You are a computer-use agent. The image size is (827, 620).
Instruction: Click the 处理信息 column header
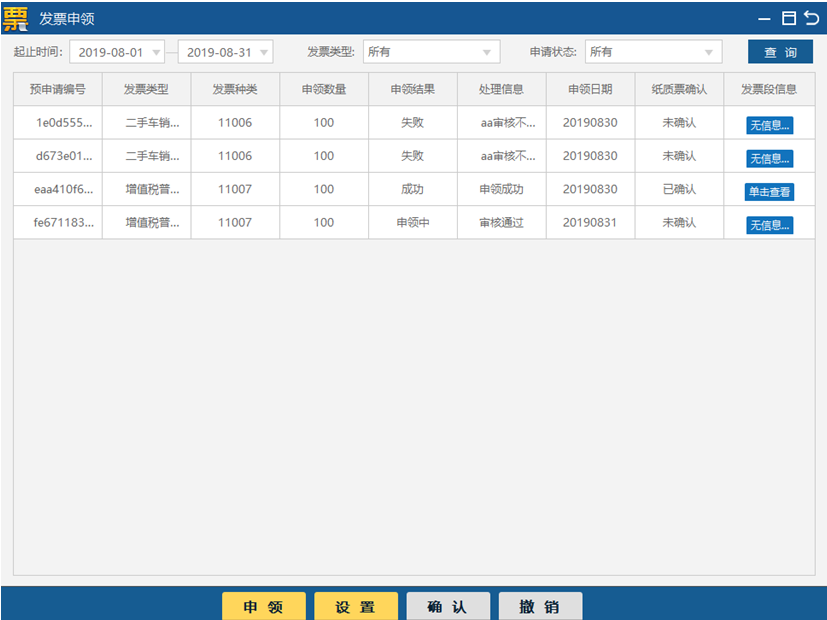coord(502,89)
